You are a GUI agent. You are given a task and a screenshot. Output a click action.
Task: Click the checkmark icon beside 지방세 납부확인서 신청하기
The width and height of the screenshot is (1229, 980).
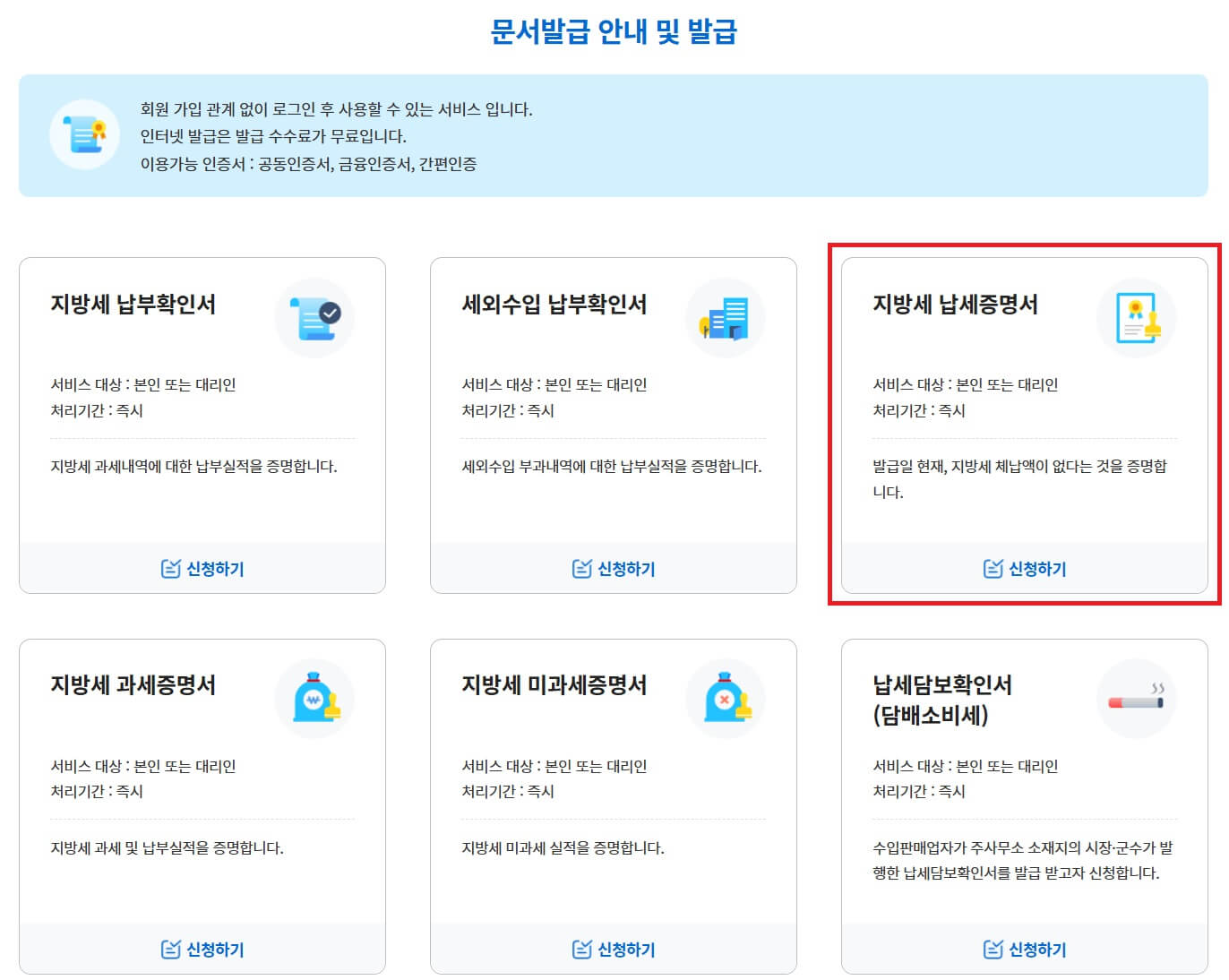(170, 568)
